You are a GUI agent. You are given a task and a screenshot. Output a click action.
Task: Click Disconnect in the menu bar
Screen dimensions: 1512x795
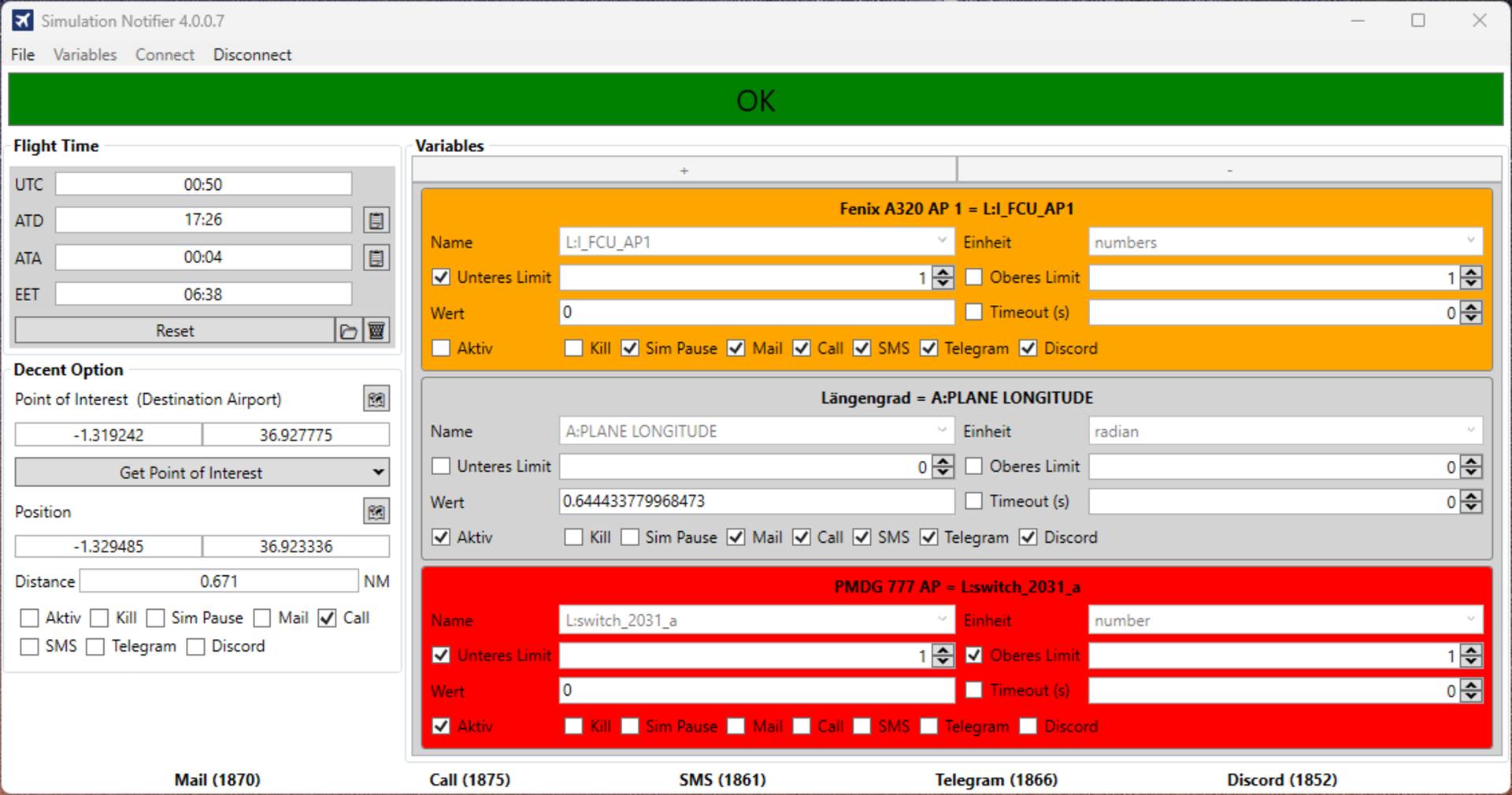click(252, 54)
